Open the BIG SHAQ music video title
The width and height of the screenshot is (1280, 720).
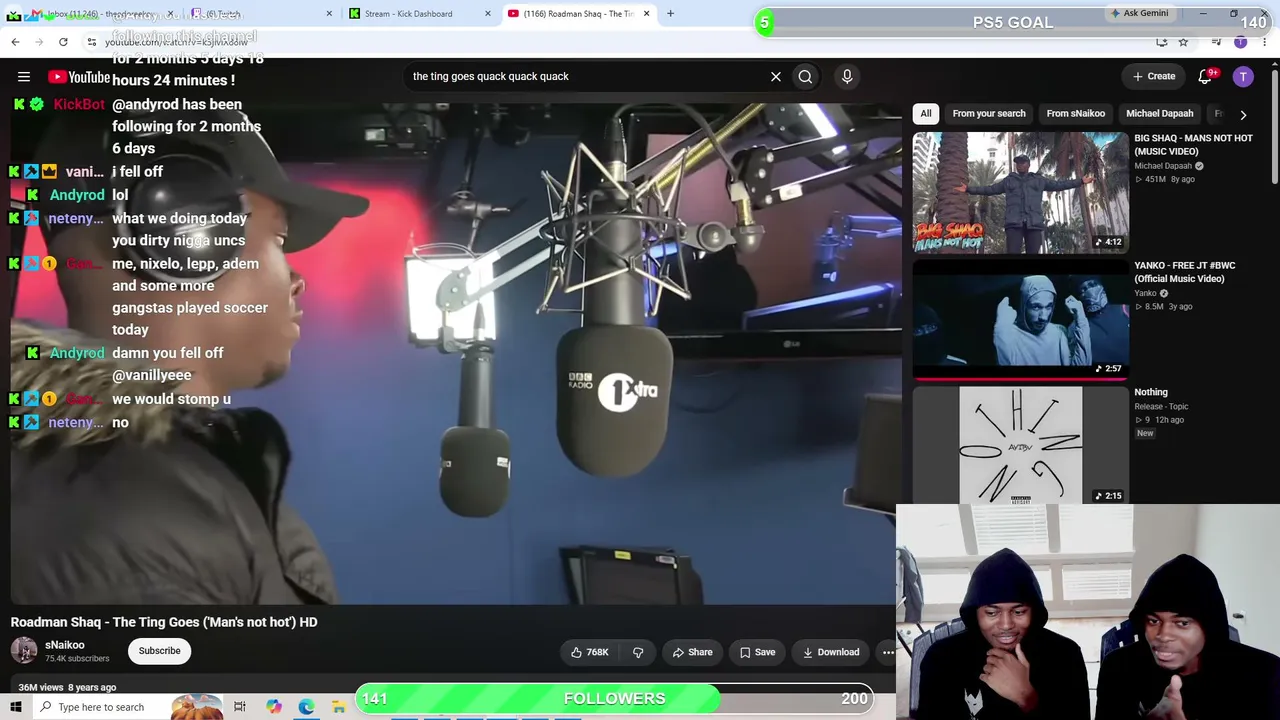pyautogui.click(x=1193, y=145)
